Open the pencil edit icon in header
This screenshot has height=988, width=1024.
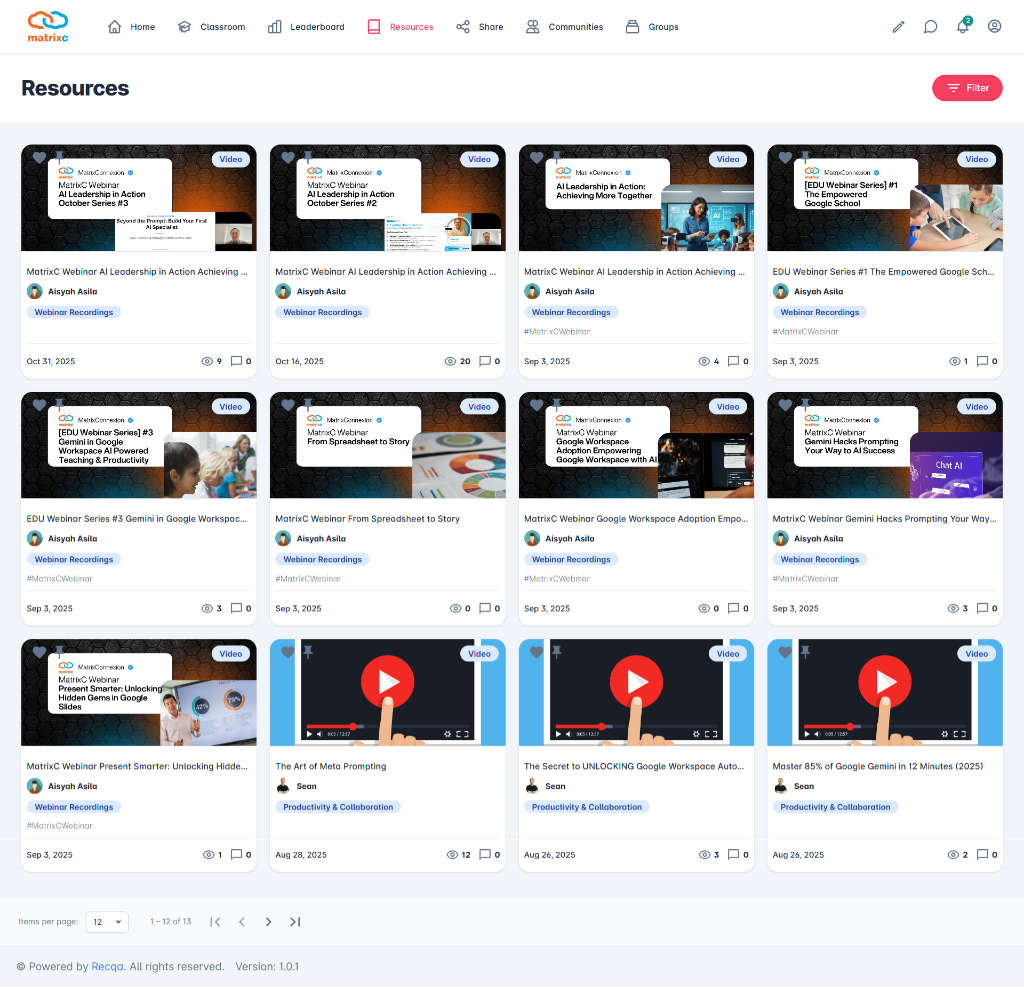pos(898,27)
